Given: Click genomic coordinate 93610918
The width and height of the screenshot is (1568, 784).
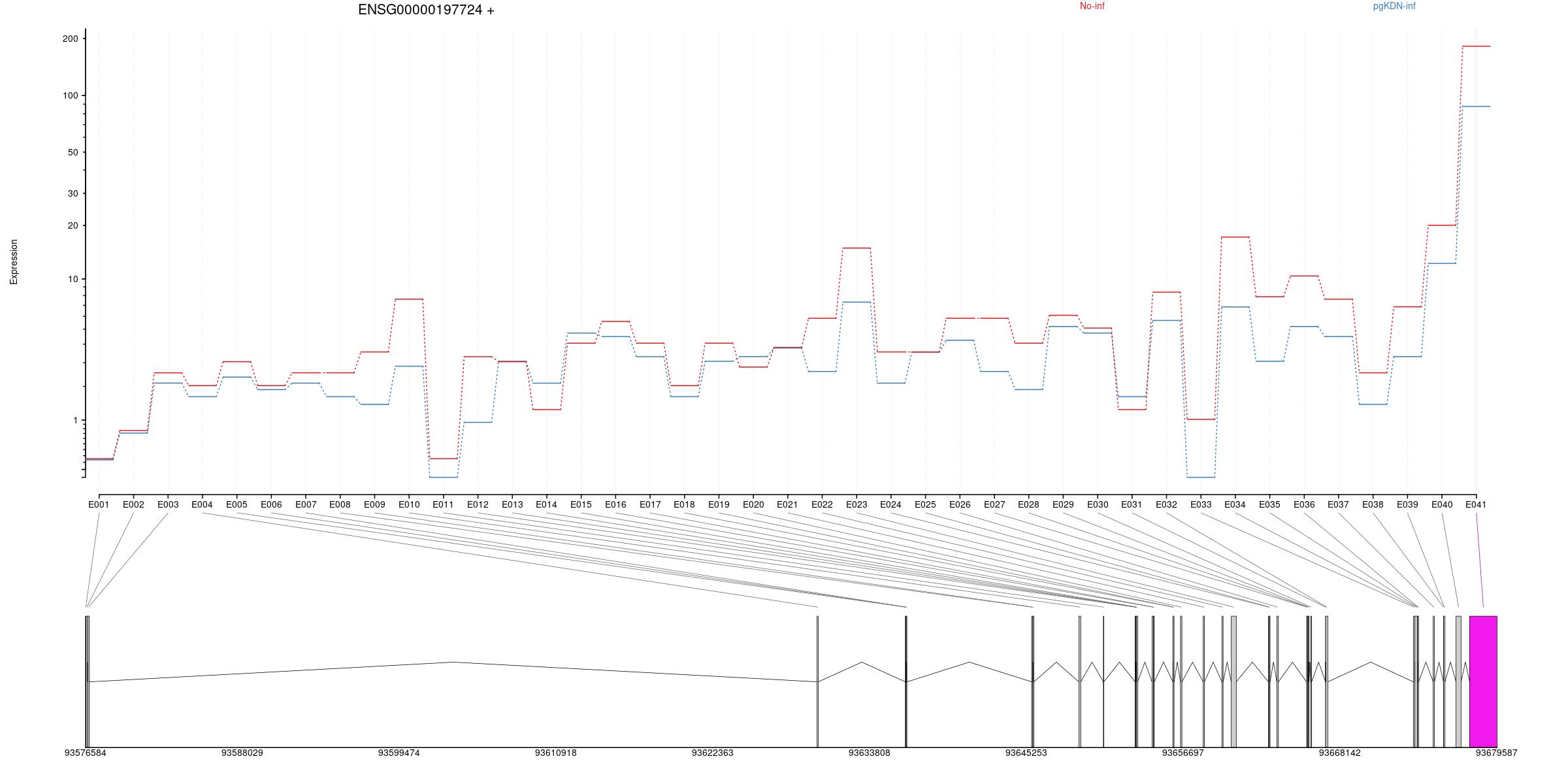Looking at the screenshot, I should 555,753.
